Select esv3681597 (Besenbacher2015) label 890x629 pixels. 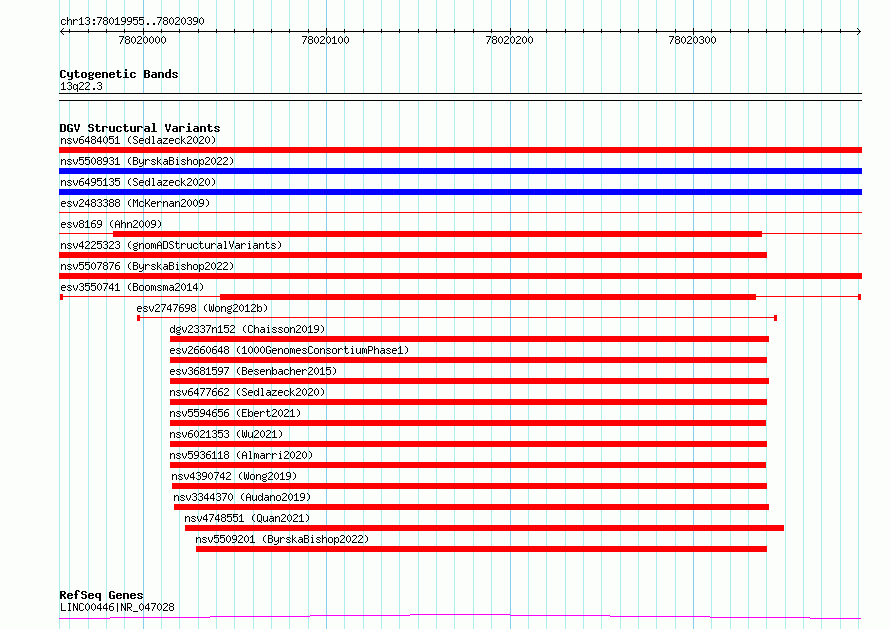[x=253, y=371]
